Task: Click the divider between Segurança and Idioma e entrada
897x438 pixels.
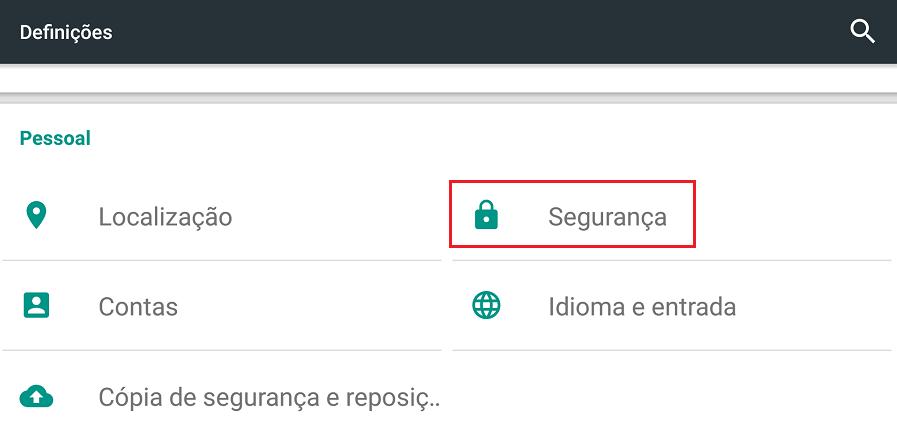Action: click(671, 261)
